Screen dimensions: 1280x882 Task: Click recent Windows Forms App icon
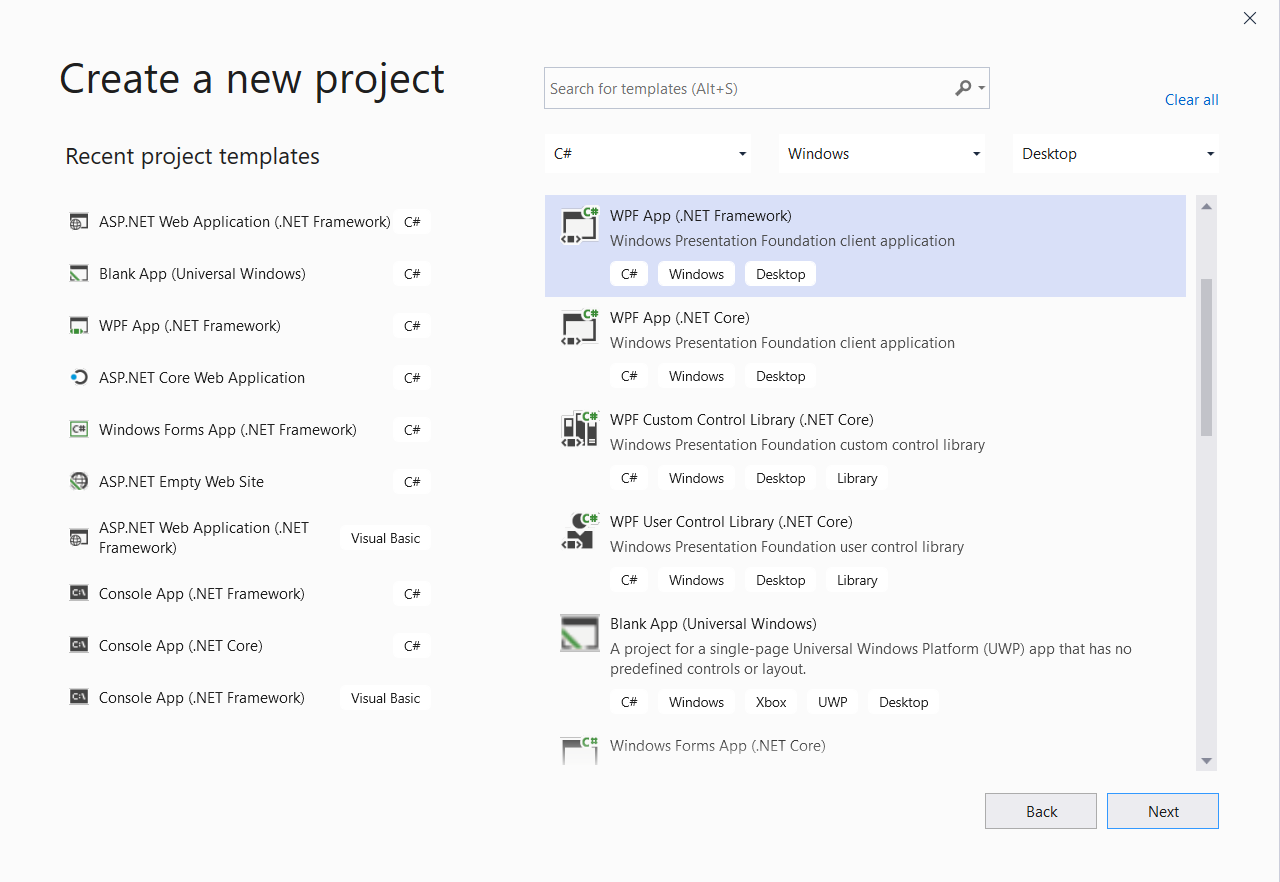coord(79,430)
